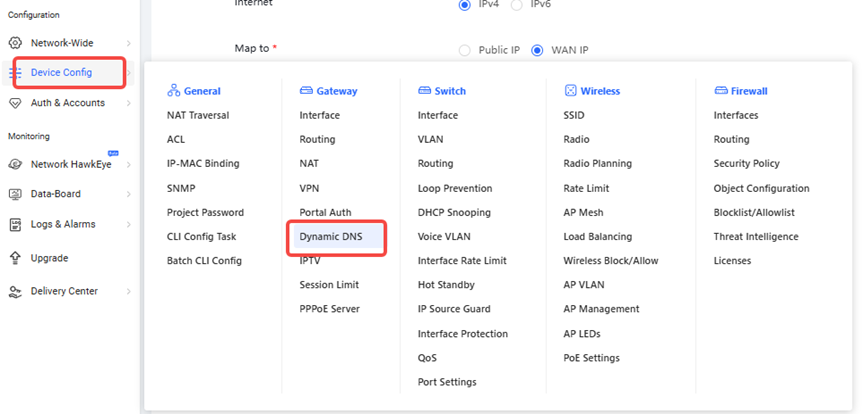Go to the SSID wireless settings

point(574,115)
